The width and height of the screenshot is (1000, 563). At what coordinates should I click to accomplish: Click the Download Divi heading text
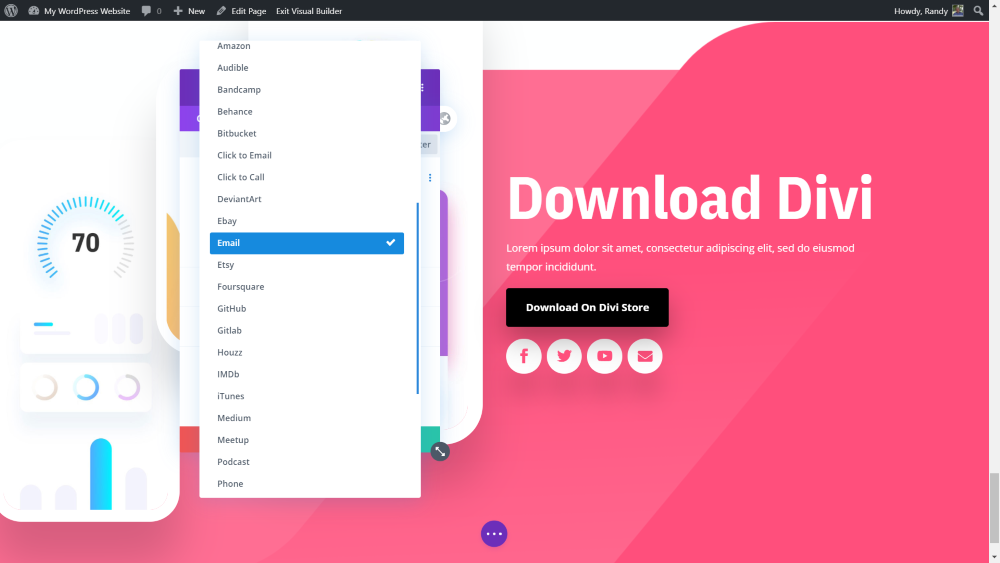tap(689, 198)
